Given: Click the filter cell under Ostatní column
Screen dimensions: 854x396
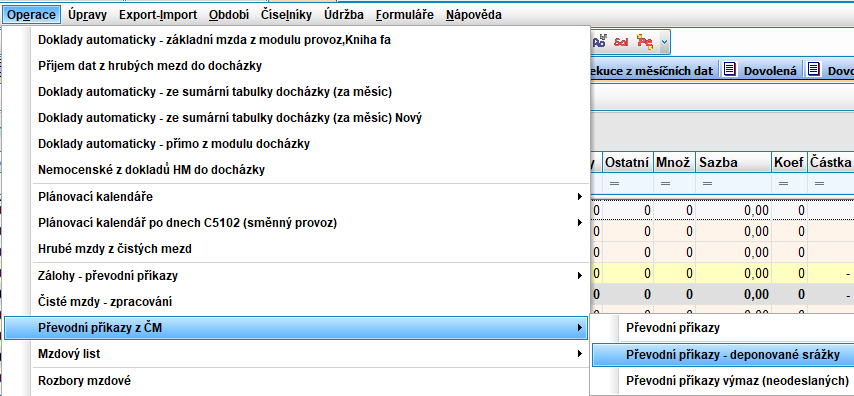Looking at the screenshot, I should 627,184.
